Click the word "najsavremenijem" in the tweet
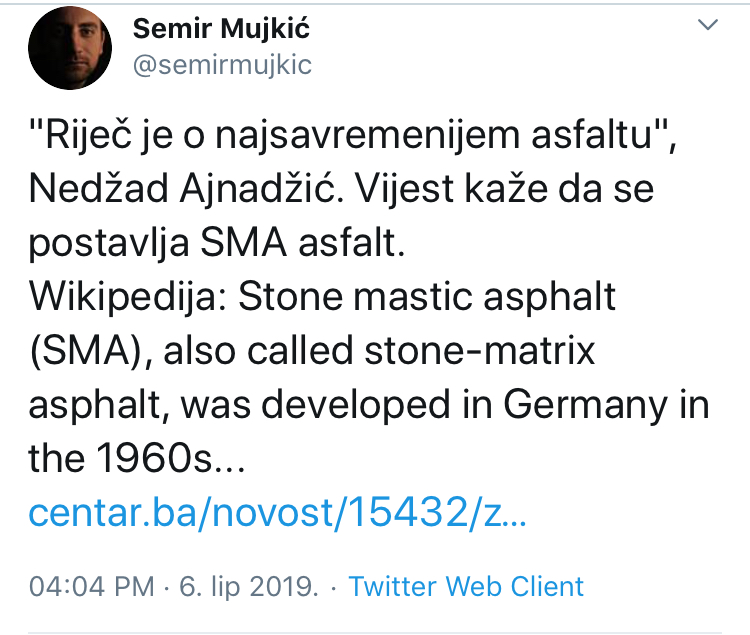 click(367, 135)
